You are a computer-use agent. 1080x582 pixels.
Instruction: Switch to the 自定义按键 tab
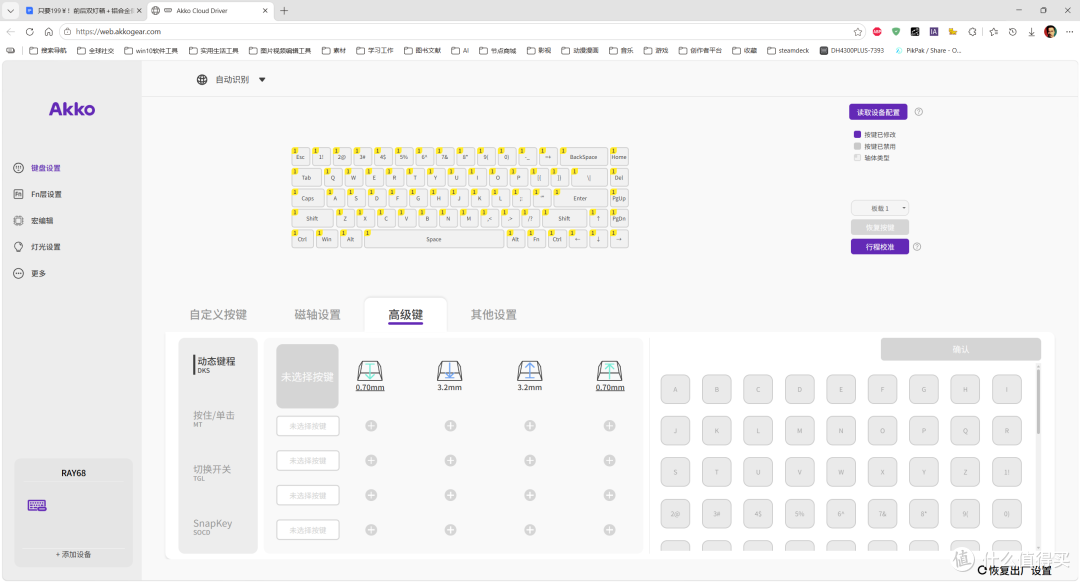(x=218, y=315)
